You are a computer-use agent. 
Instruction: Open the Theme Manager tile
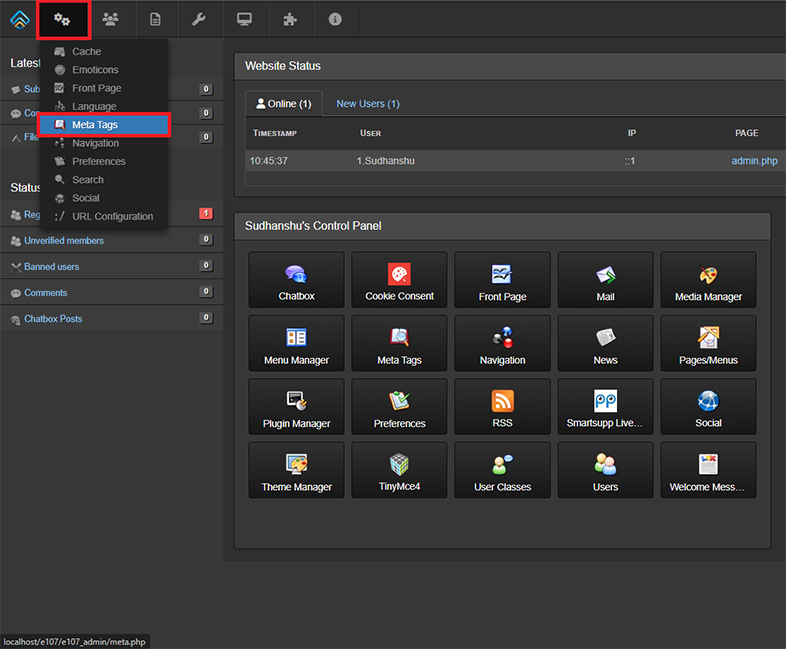[x=296, y=471]
